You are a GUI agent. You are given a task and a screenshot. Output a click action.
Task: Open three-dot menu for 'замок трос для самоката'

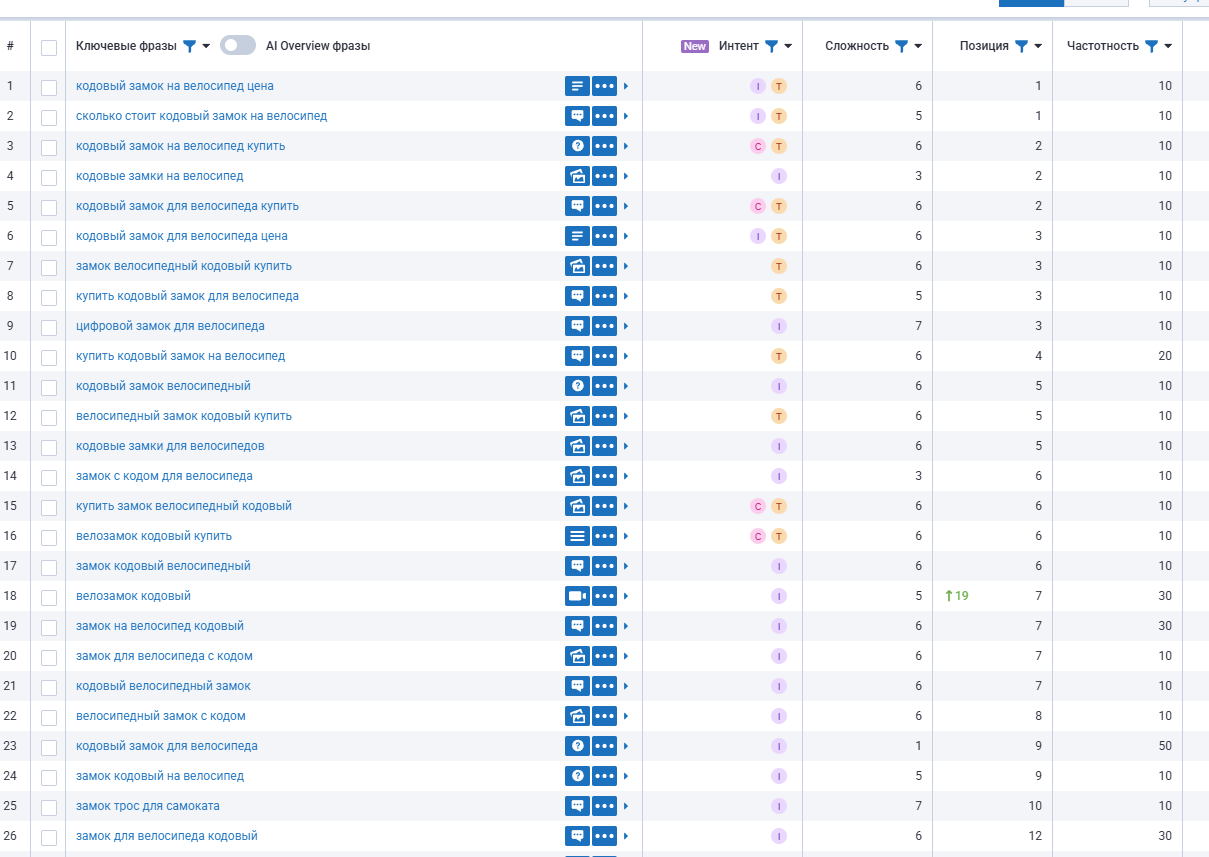coord(604,806)
